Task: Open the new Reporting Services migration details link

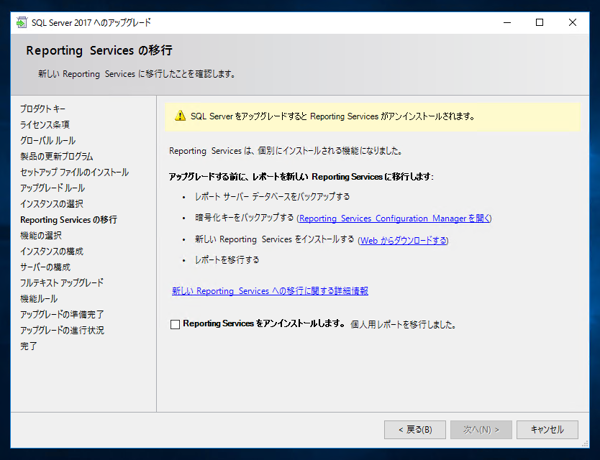Action: point(270,291)
